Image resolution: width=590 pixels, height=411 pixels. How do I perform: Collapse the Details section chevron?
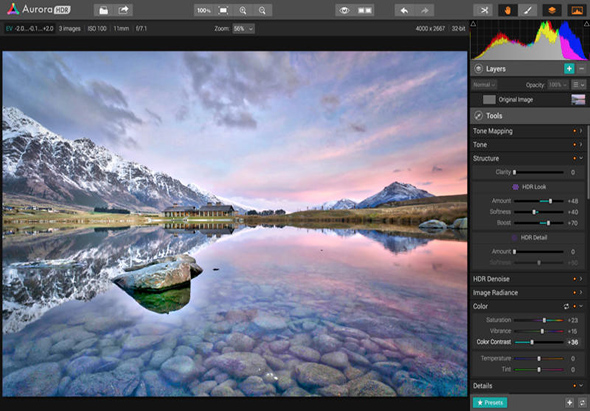[581, 386]
